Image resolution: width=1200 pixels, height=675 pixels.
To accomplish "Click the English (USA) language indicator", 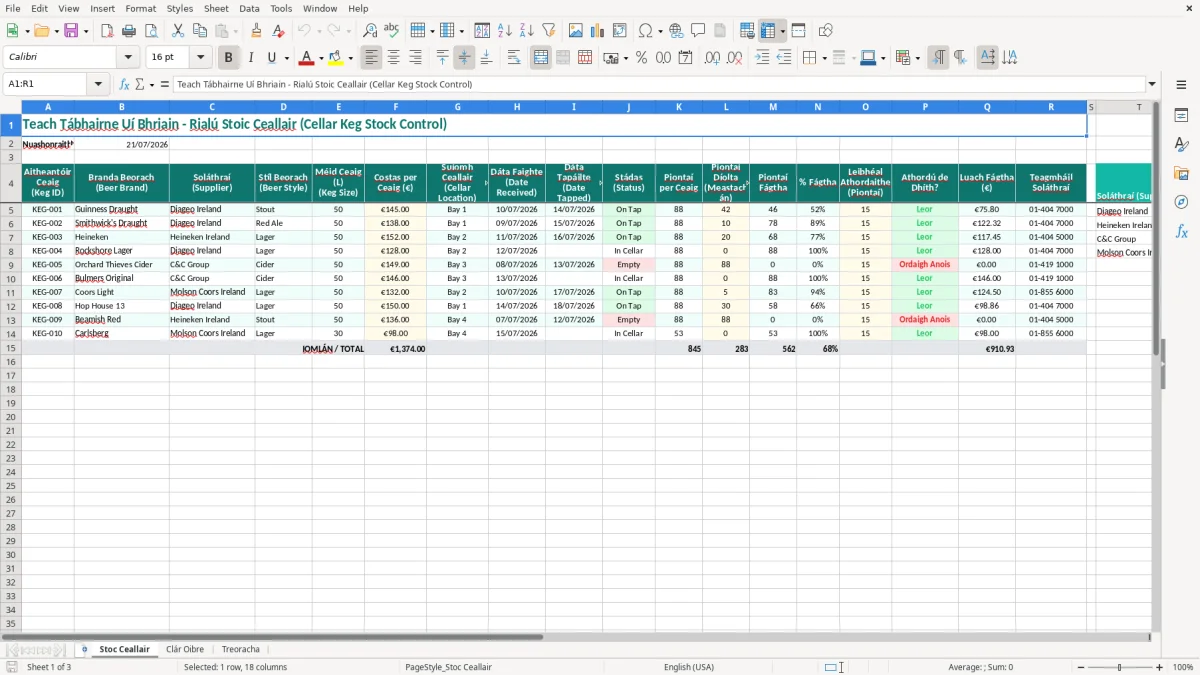I will click(689, 667).
